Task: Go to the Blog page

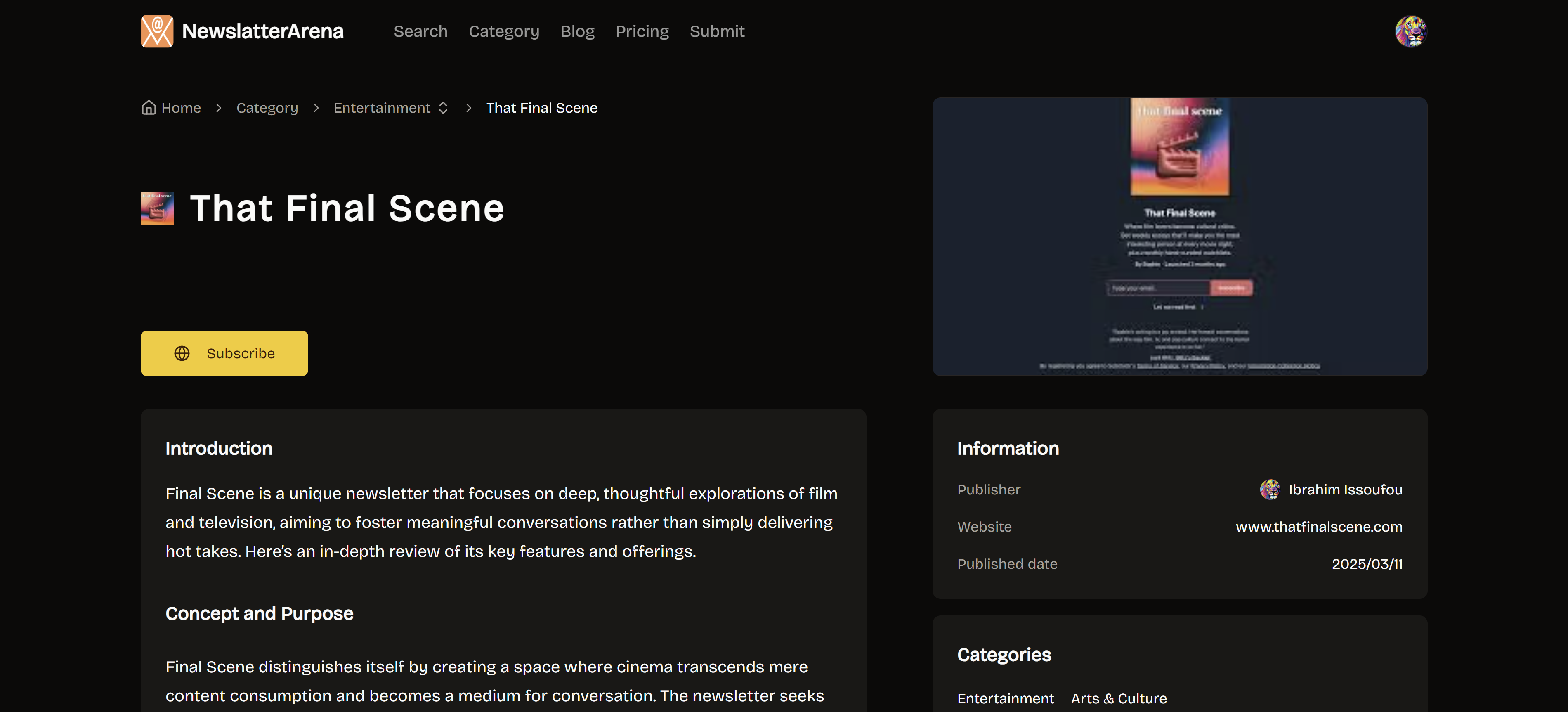Action: (x=577, y=31)
